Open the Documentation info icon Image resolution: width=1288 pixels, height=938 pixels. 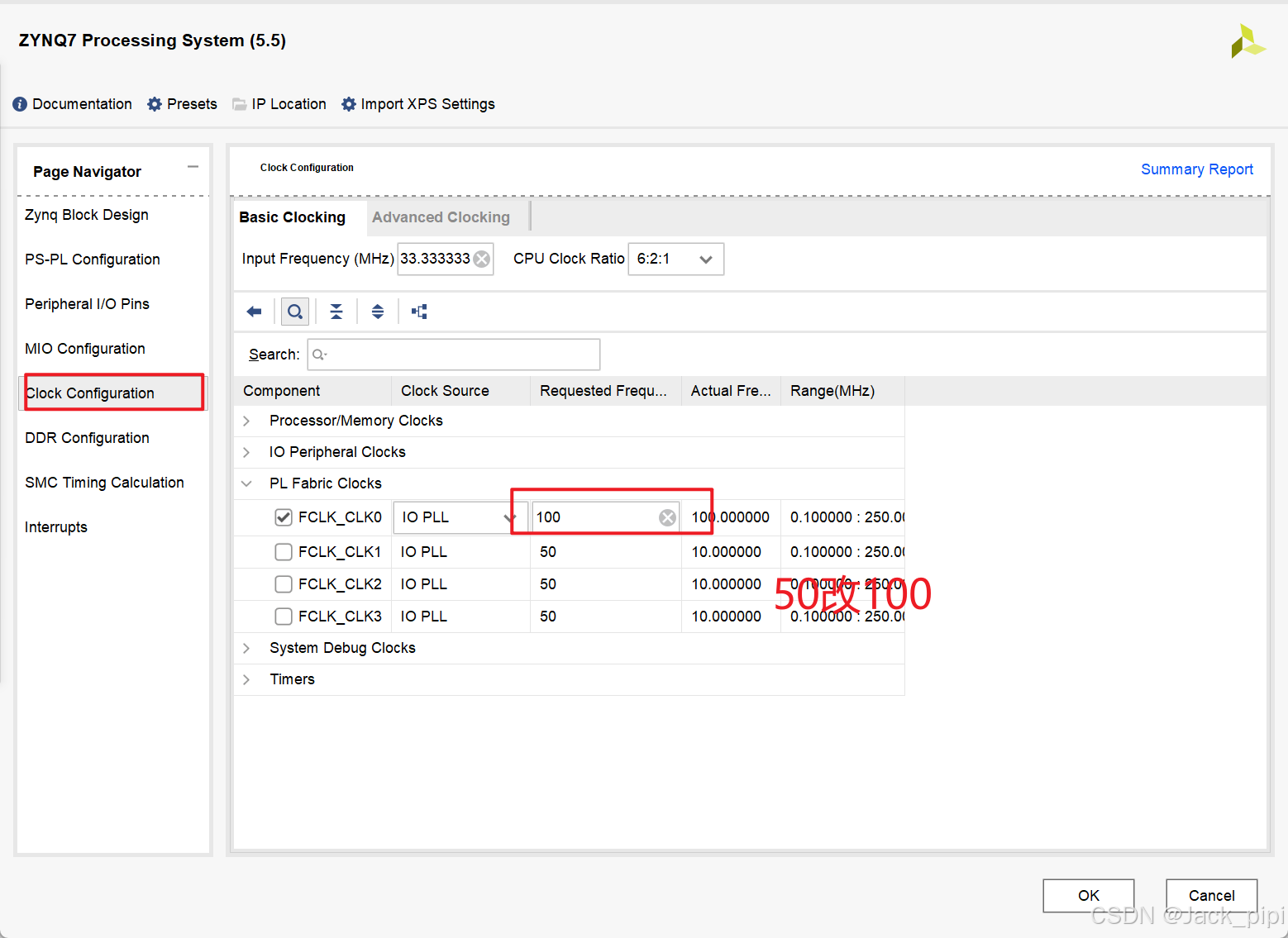click(x=20, y=104)
